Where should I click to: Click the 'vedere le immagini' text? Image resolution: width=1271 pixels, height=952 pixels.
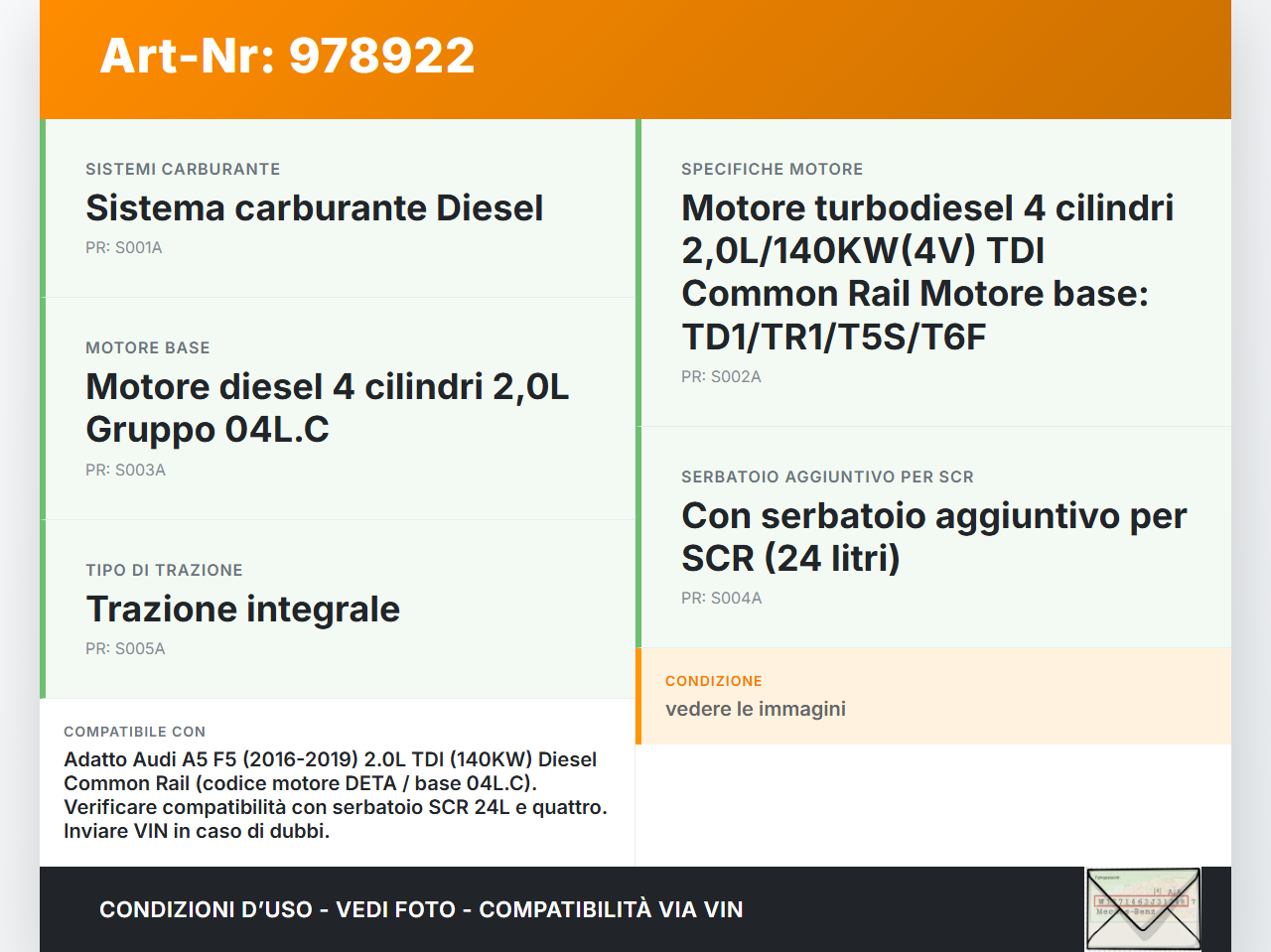756,709
